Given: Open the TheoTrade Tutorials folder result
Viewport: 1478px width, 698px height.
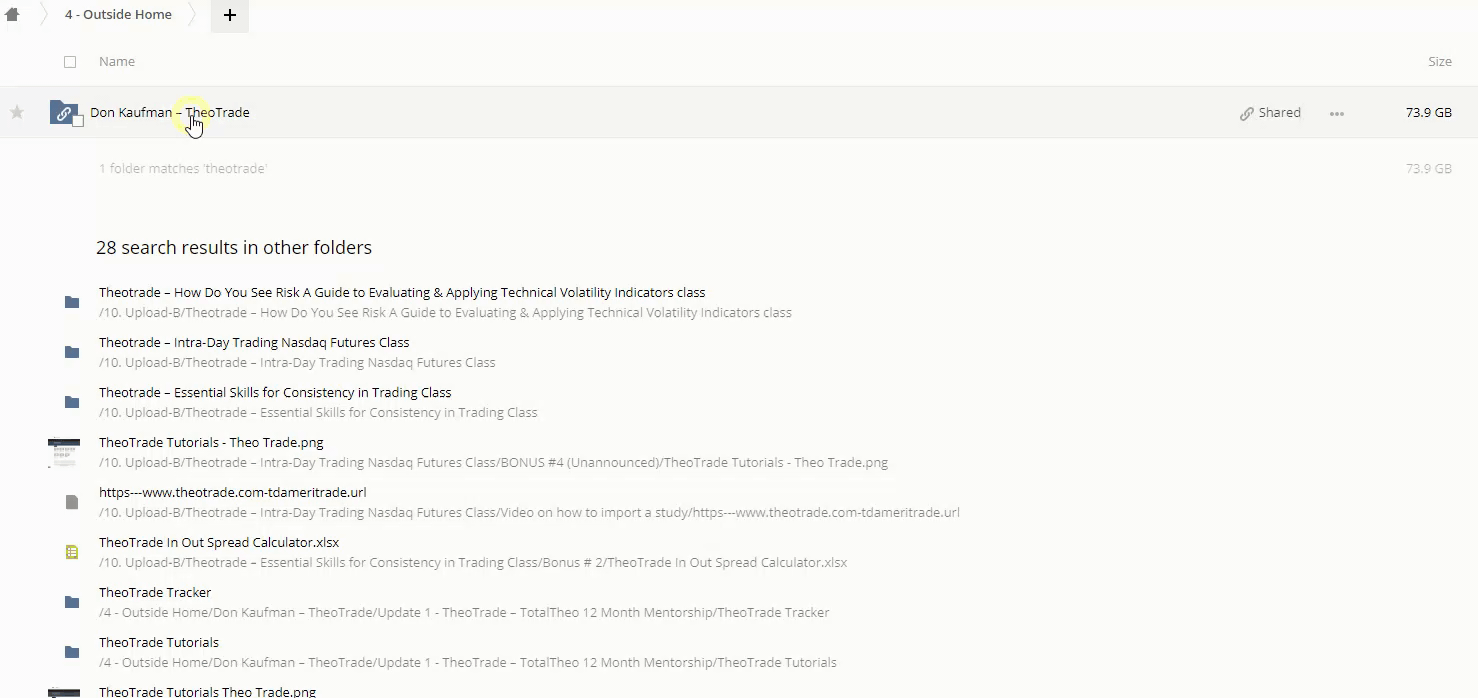Looking at the screenshot, I should point(159,643).
